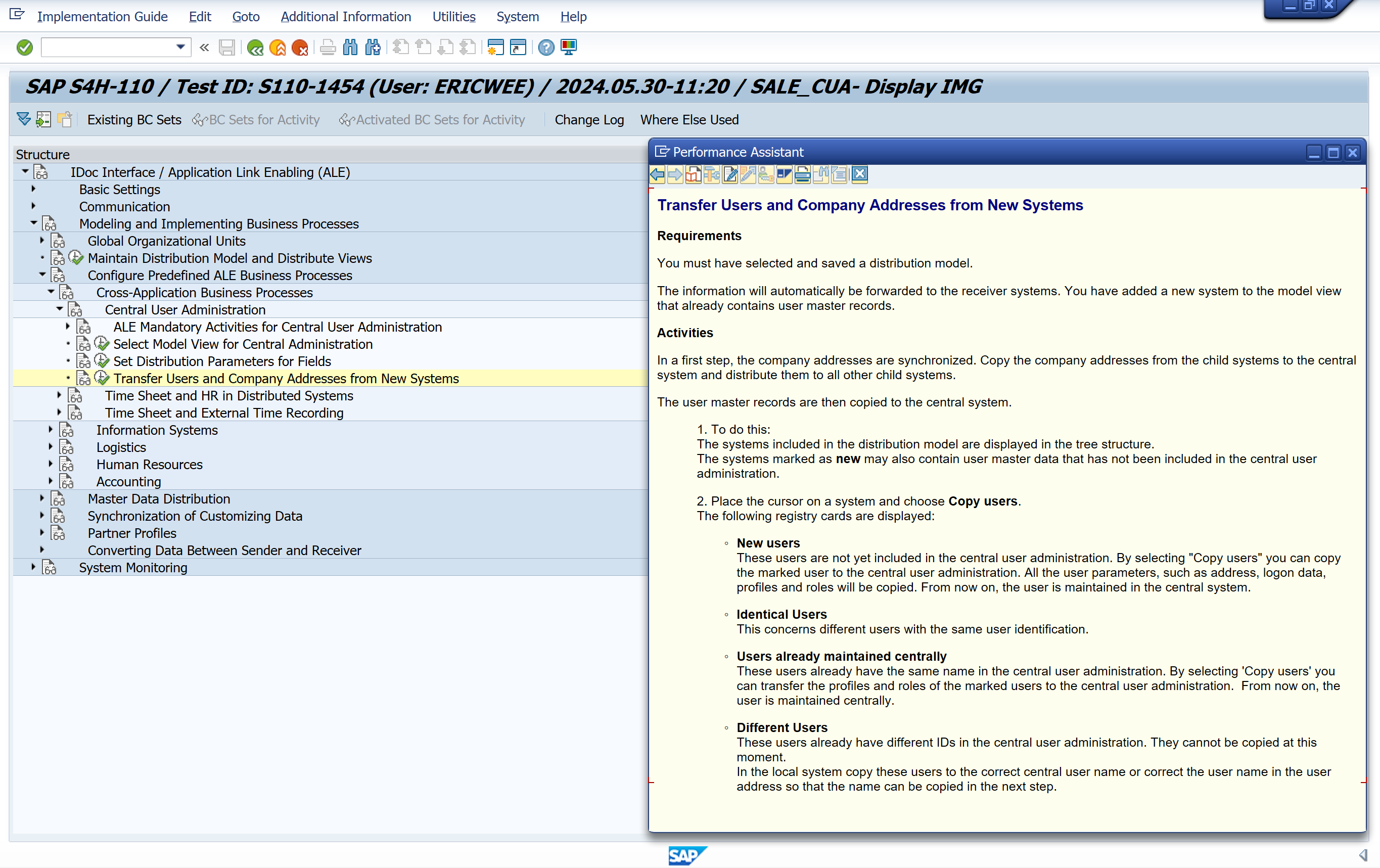Click the red Cancel icon
This screenshot has width=1380, height=868.
click(300, 47)
